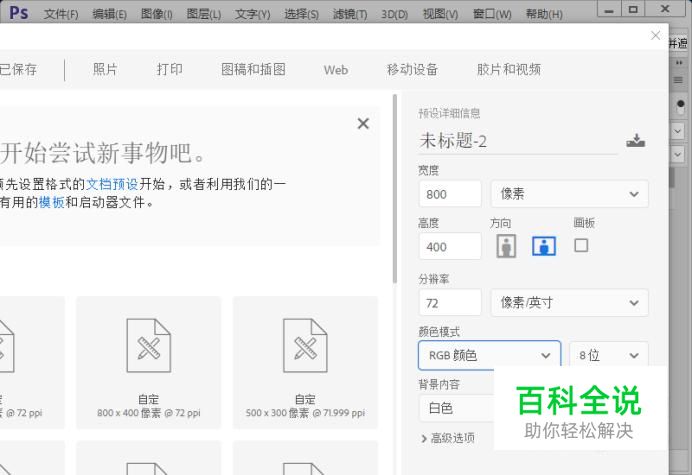Close the new document dialog
Viewport: 692px width, 475px height.
click(655, 35)
